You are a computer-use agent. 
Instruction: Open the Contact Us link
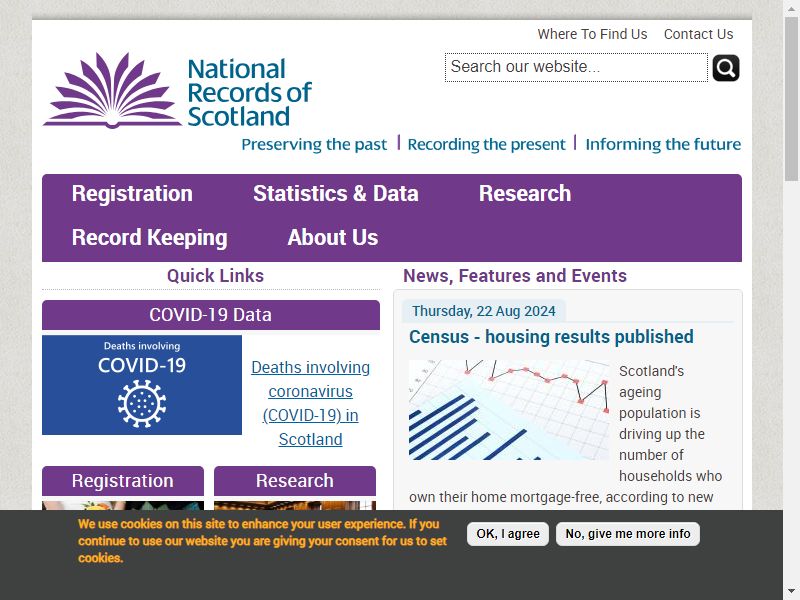698,34
